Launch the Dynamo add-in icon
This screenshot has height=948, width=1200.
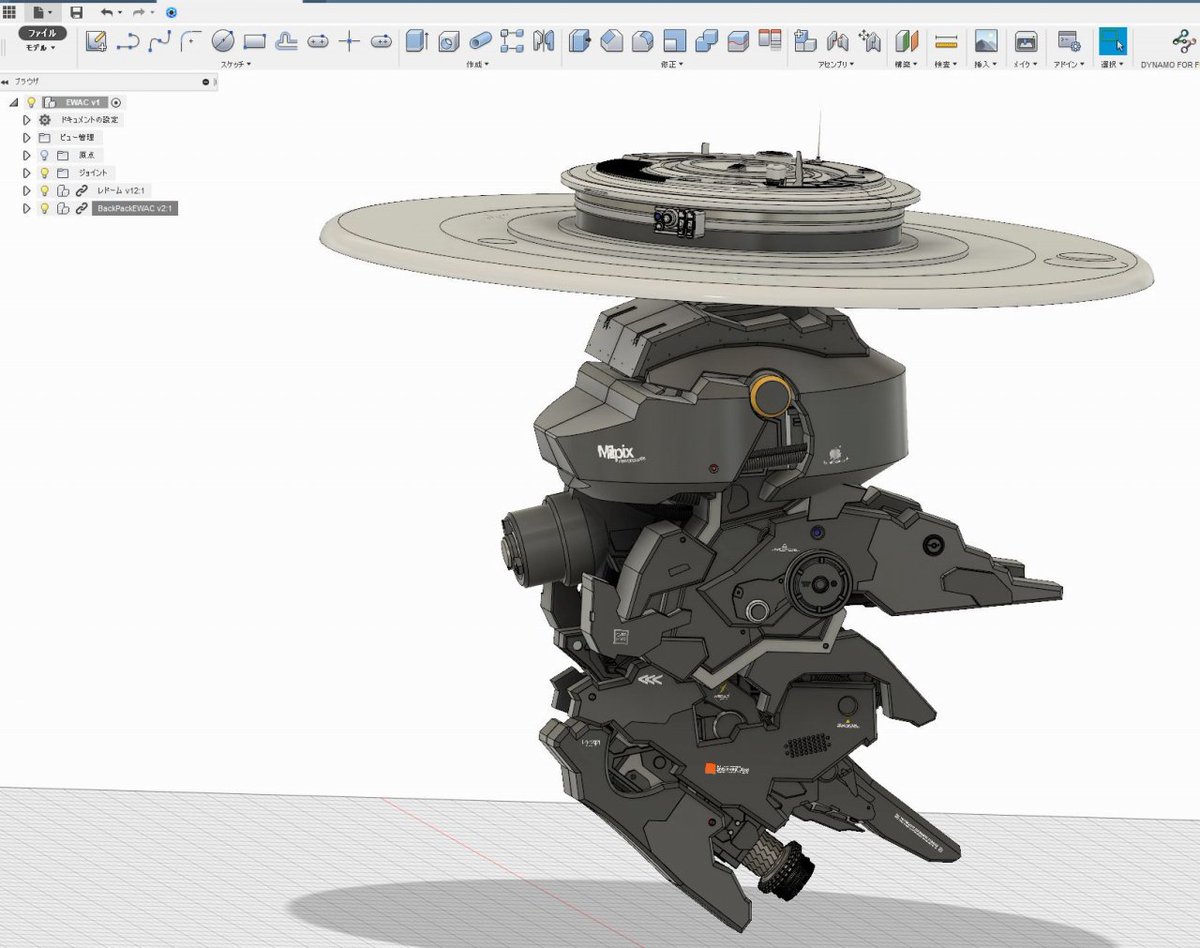pos(1183,41)
